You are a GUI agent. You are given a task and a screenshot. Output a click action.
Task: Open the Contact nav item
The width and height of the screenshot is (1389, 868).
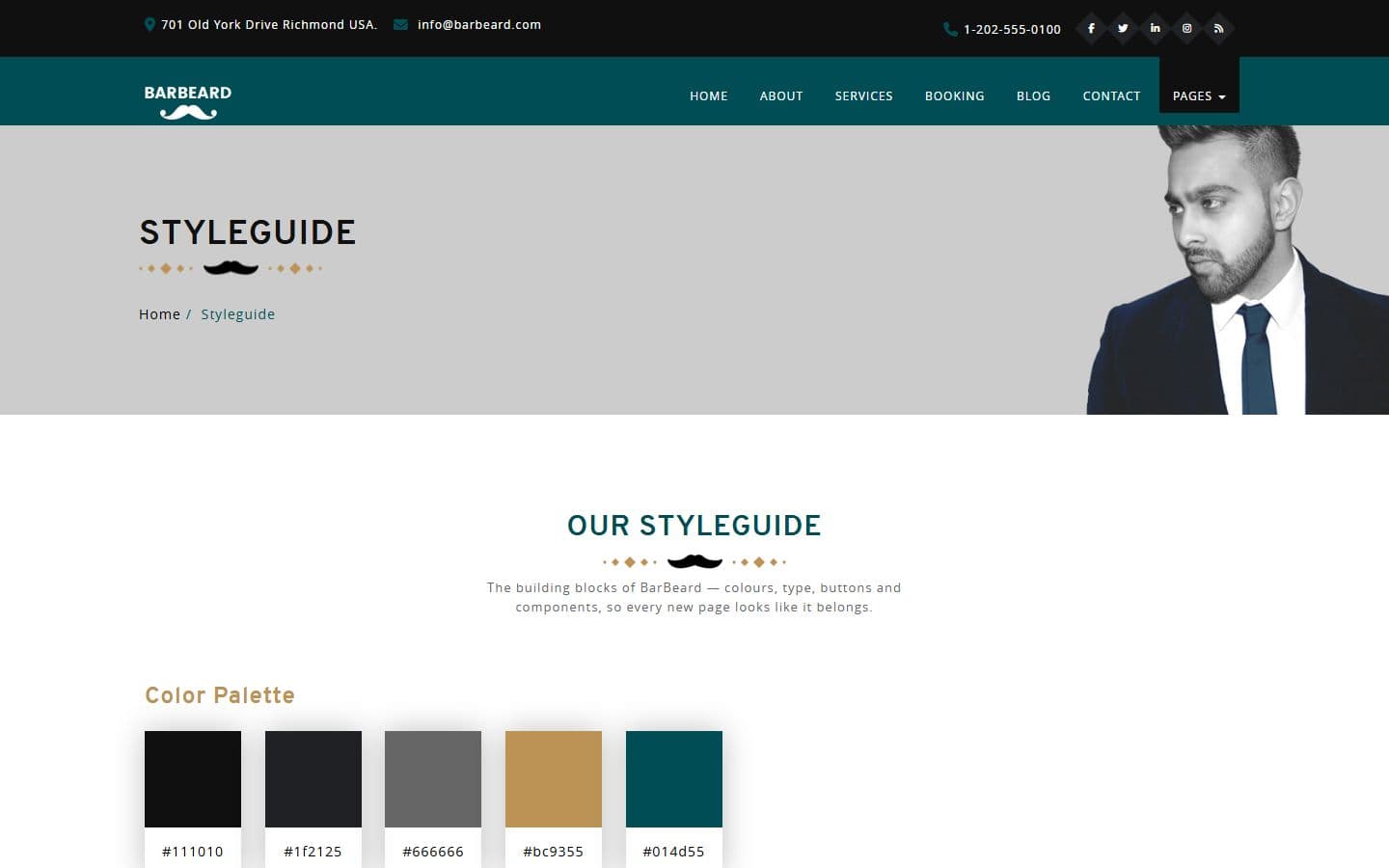[1111, 95]
